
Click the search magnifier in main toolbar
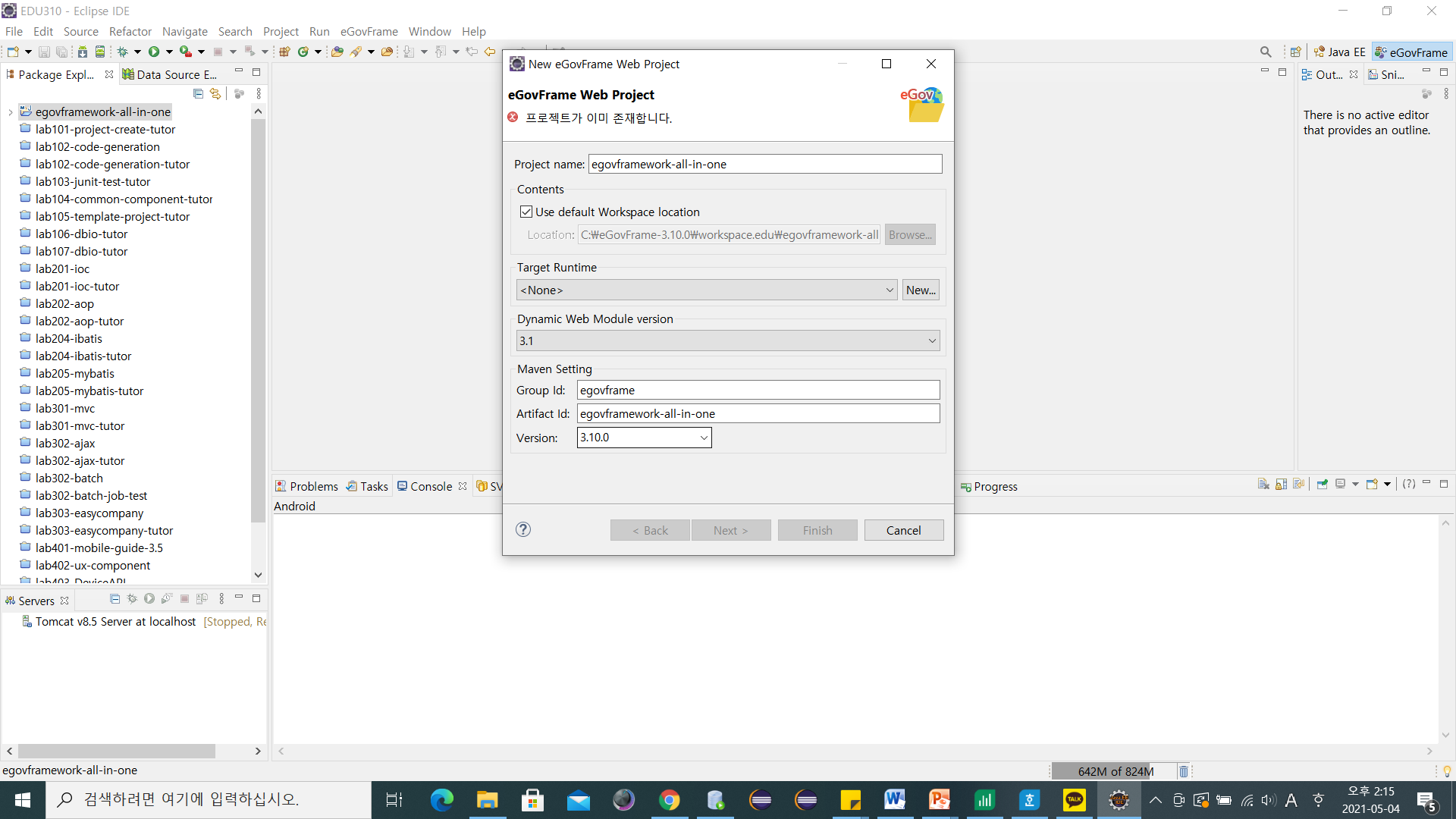(1266, 52)
